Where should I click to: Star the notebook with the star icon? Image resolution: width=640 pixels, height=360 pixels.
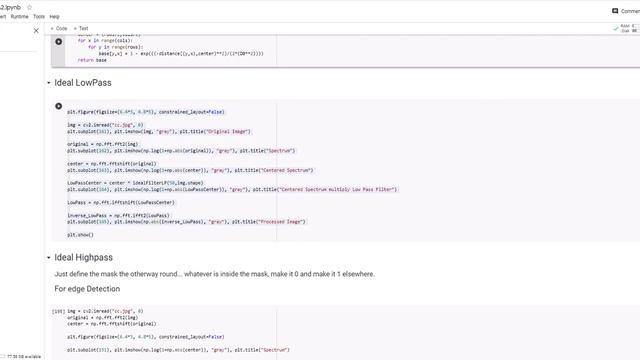click(x=29, y=7)
